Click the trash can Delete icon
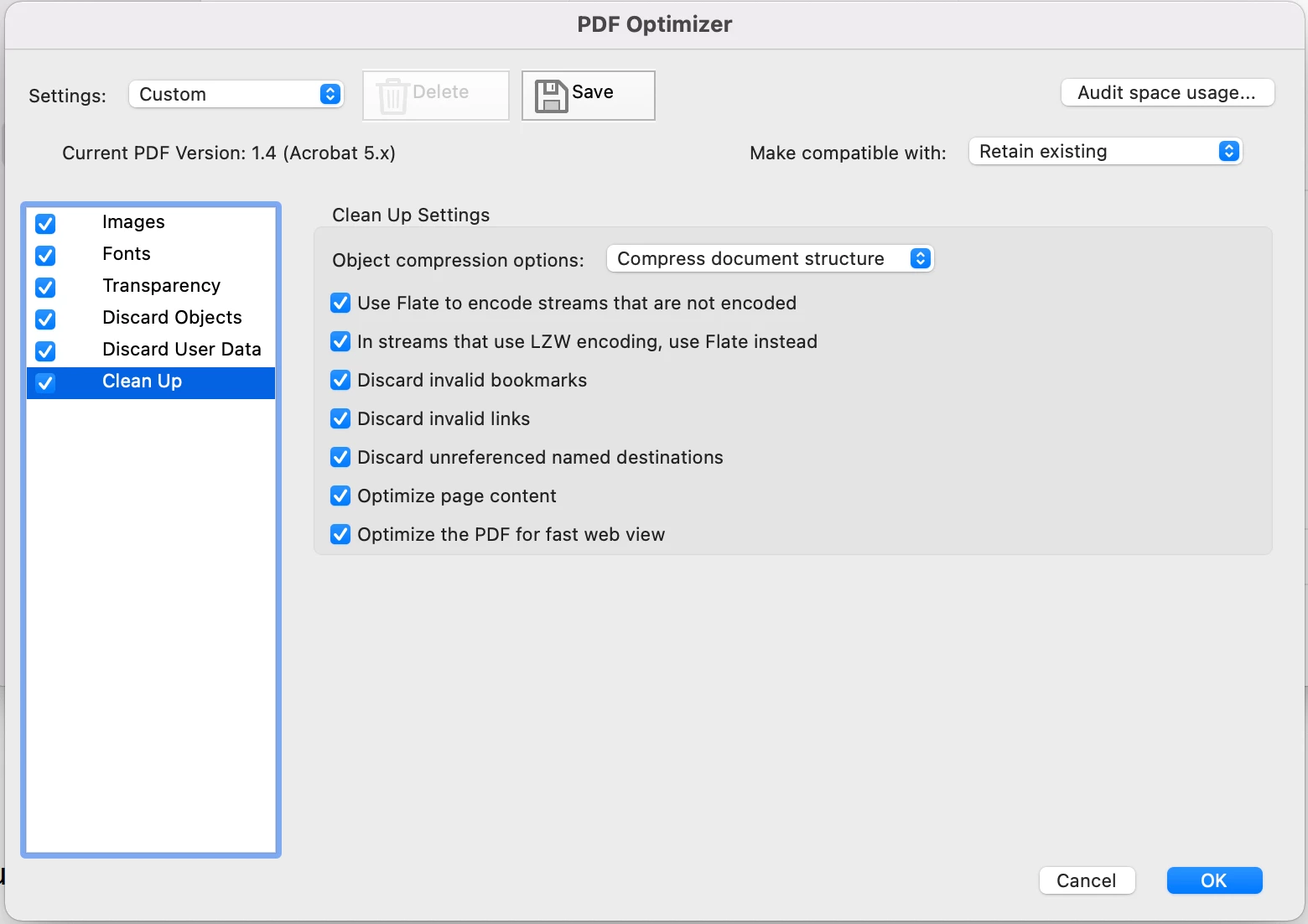 click(392, 96)
